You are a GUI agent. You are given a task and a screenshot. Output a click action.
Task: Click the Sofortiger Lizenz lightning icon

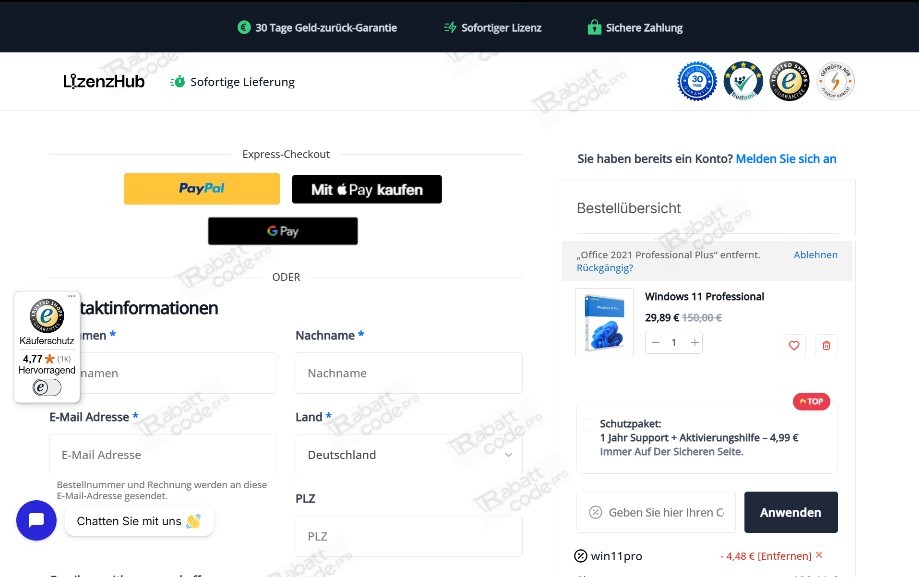tap(450, 27)
